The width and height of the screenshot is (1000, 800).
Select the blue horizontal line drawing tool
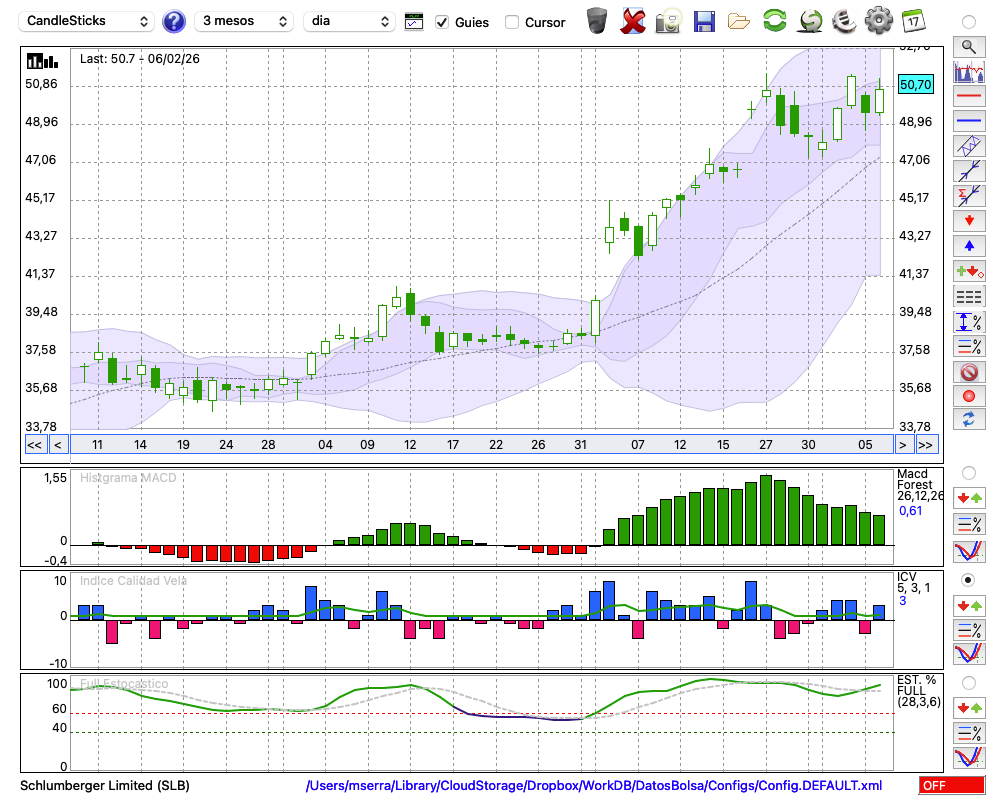pyautogui.click(x=968, y=121)
